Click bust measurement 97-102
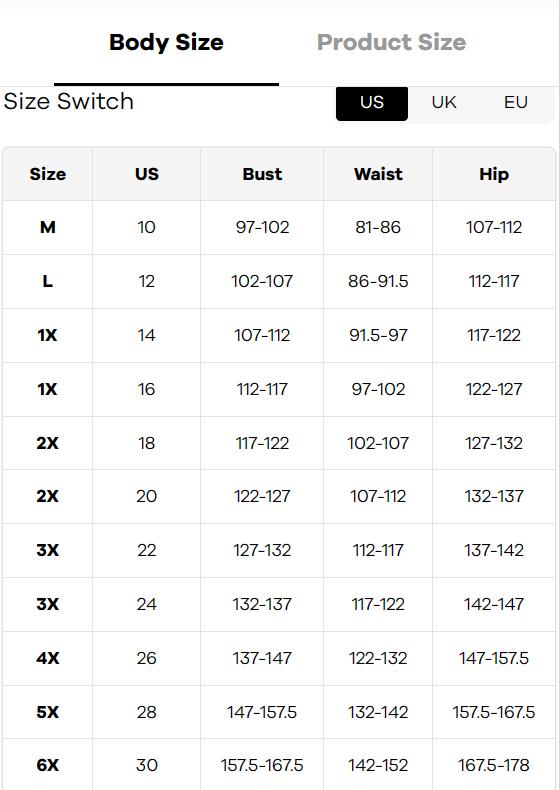559x790 pixels. tap(262, 228)
